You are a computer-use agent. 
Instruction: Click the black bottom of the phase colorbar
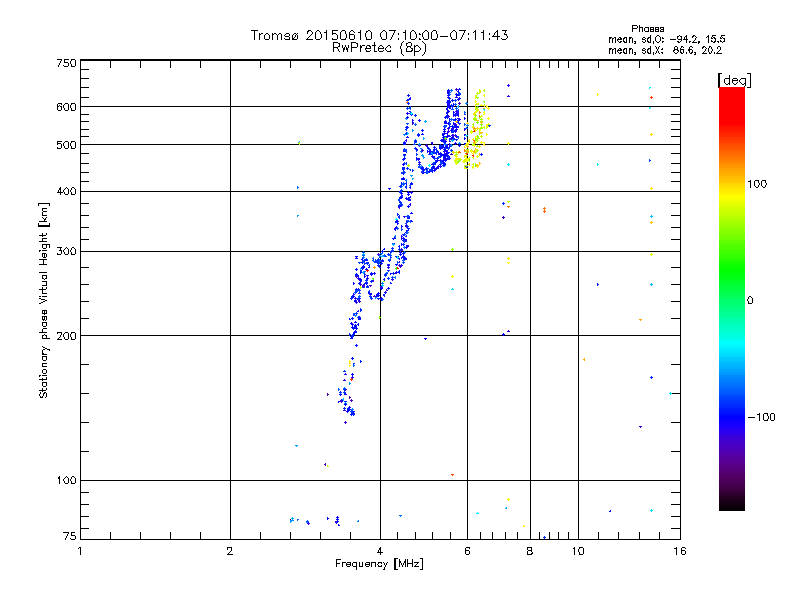pyautogui.click(x=732, y=503)
